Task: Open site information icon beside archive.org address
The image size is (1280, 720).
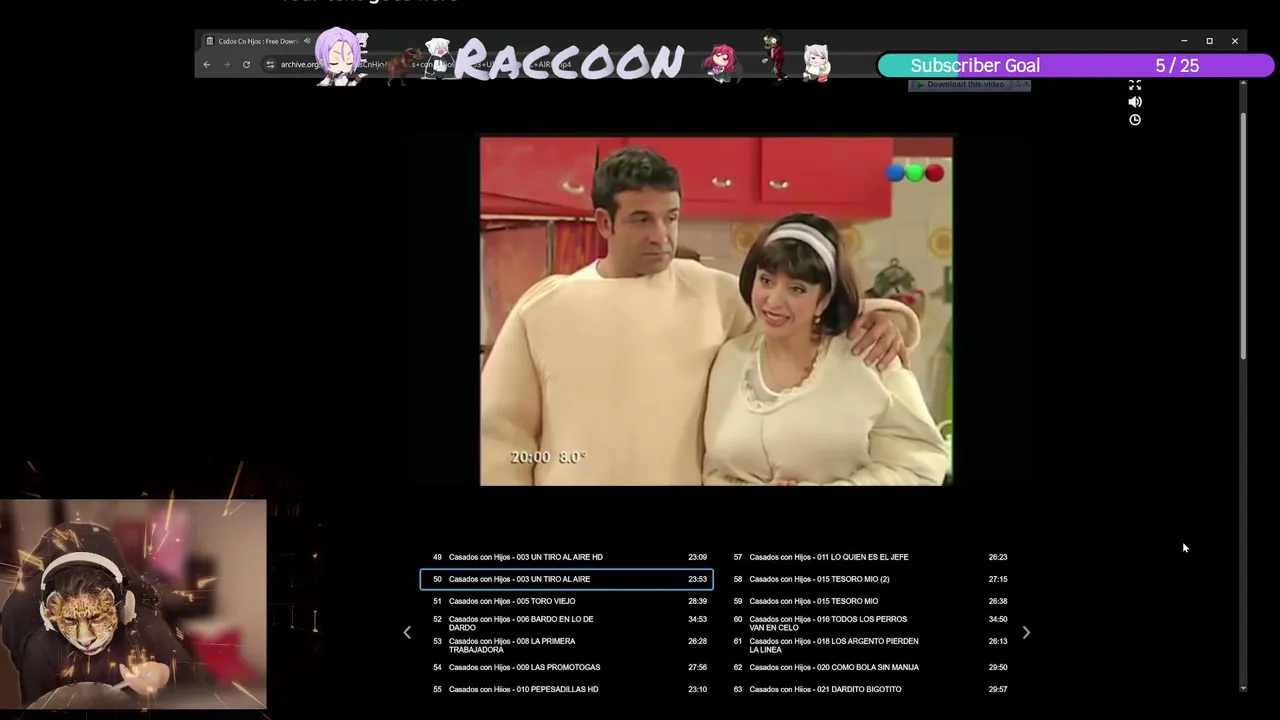Action: point(270,65)
